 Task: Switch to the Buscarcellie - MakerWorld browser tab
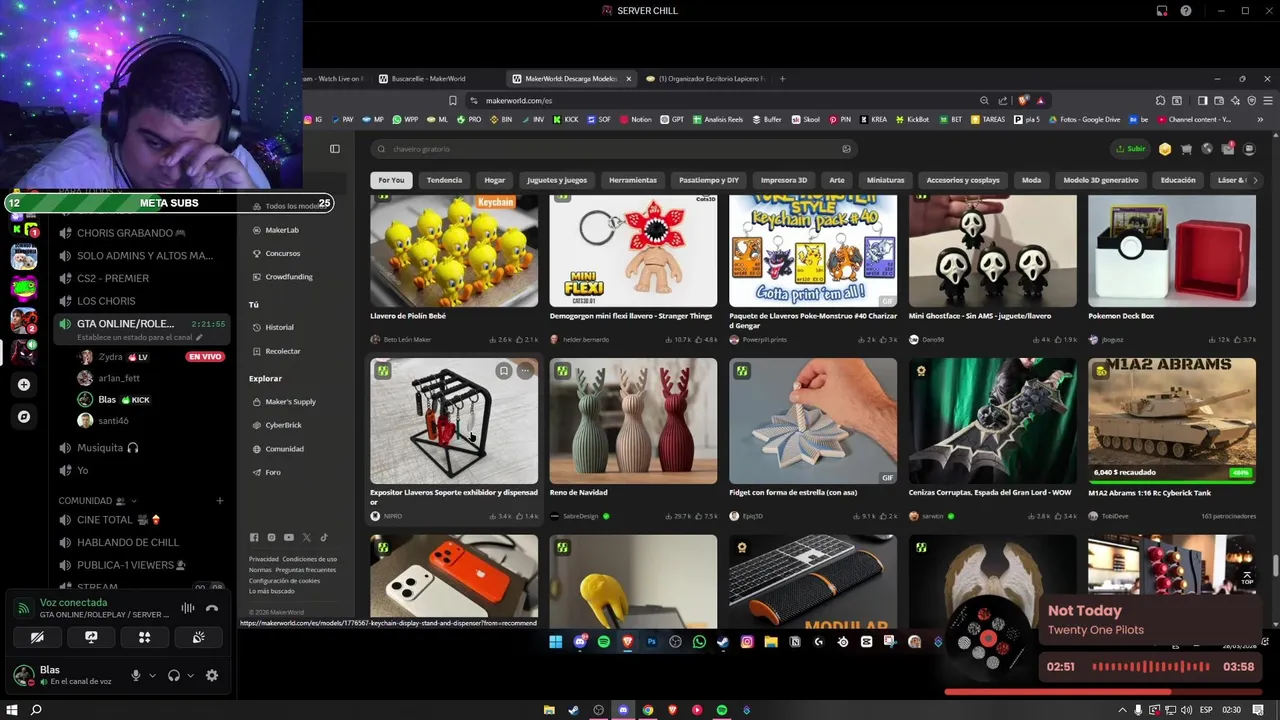[x=428, y=79]
